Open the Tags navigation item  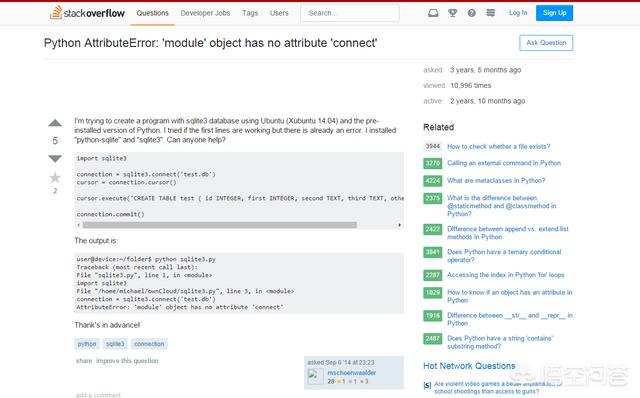pos(250,13)
